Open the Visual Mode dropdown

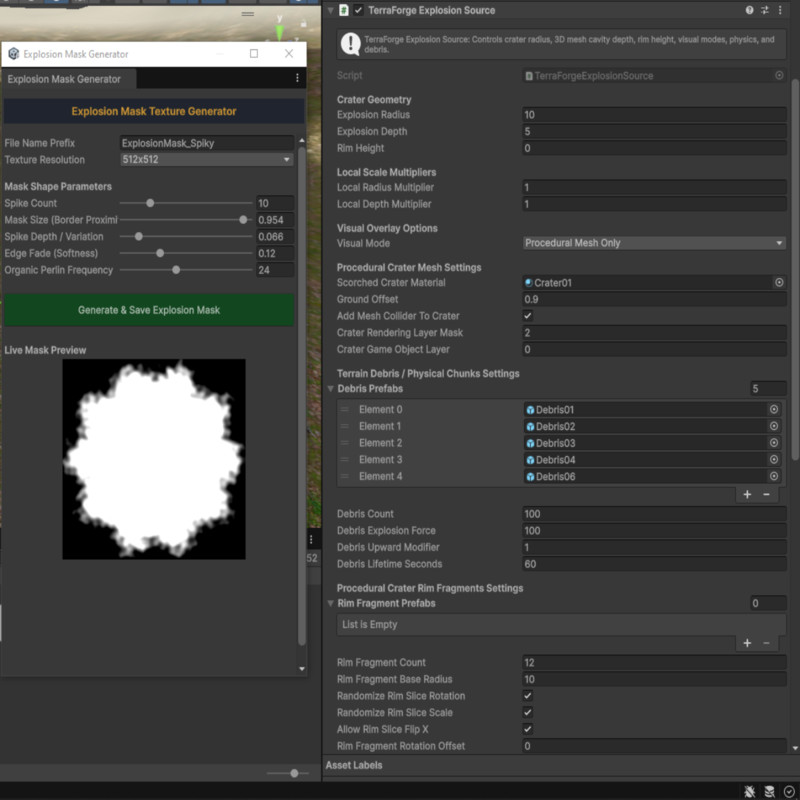click(x=654, y=243)
